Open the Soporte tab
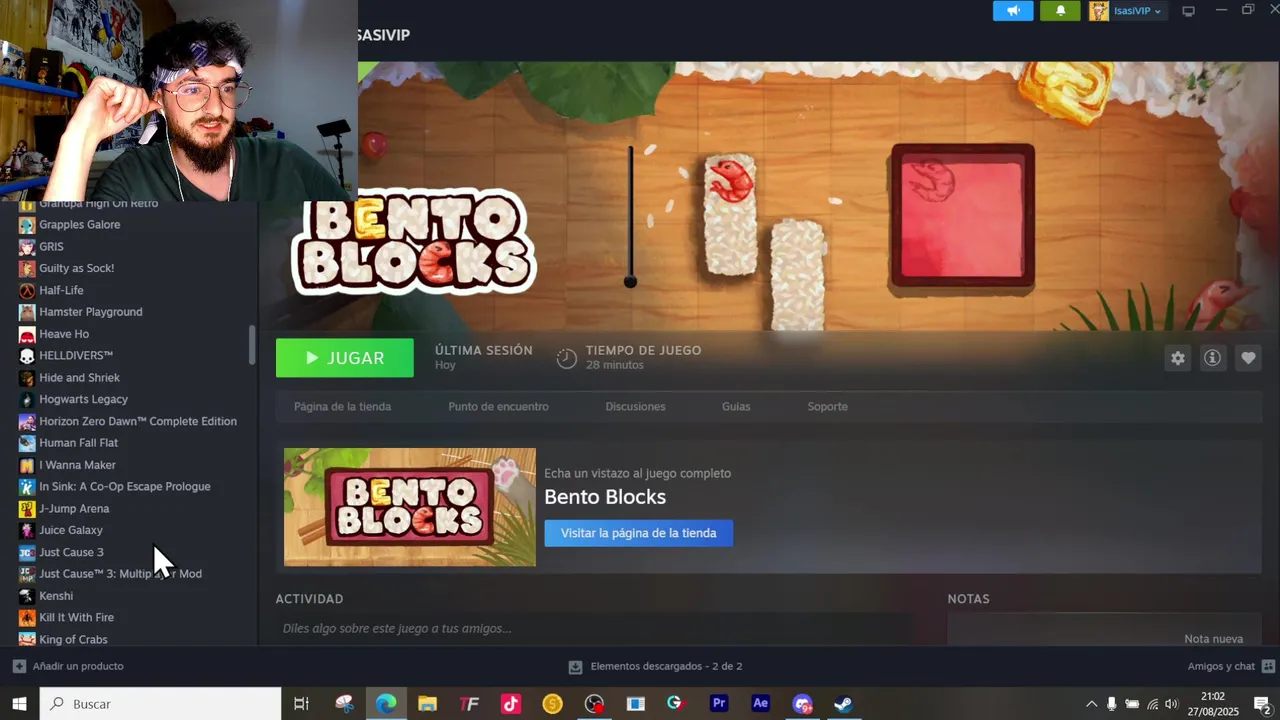Viewport: 1280px width, 720px height. (x=827, y=406)
